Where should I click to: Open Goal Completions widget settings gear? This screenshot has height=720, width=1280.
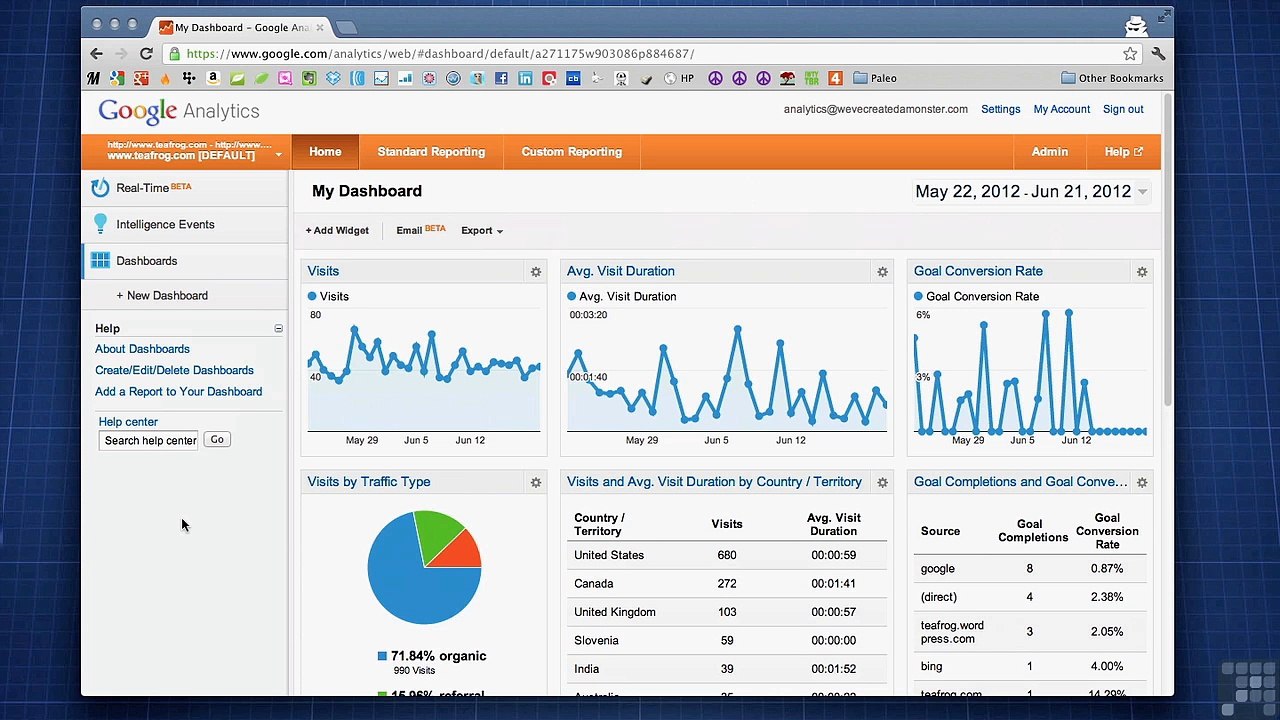tap(1142, 483)
